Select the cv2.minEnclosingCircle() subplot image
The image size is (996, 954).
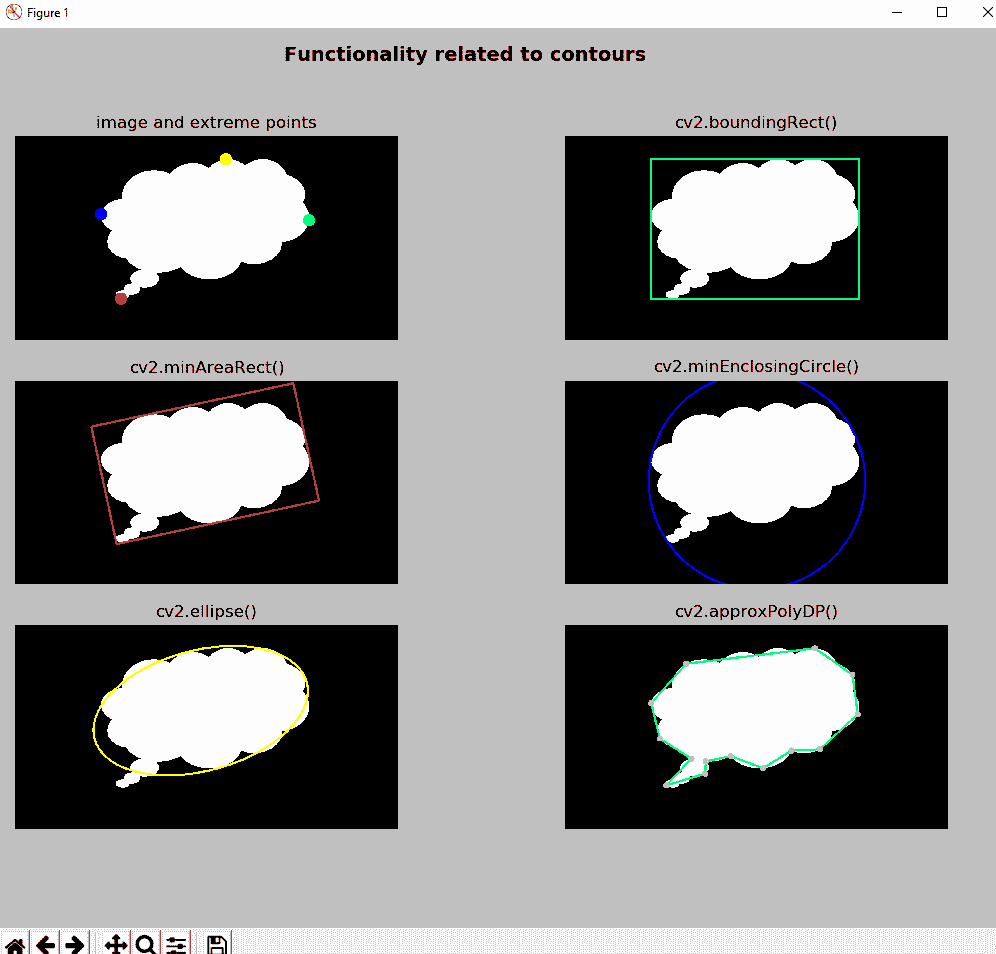click(756, 482)
